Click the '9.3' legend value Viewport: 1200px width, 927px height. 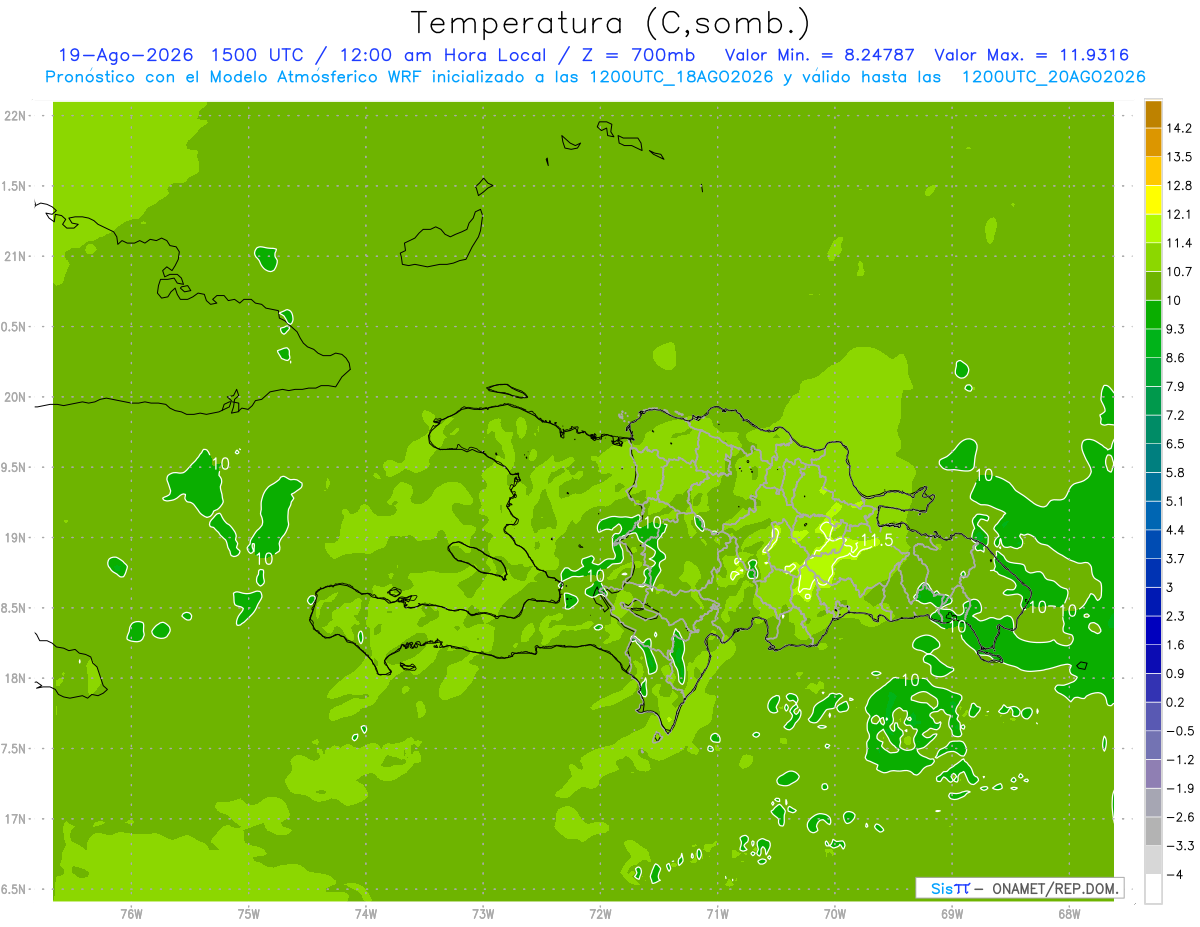pyautogui.click(x=1175, y=329)
